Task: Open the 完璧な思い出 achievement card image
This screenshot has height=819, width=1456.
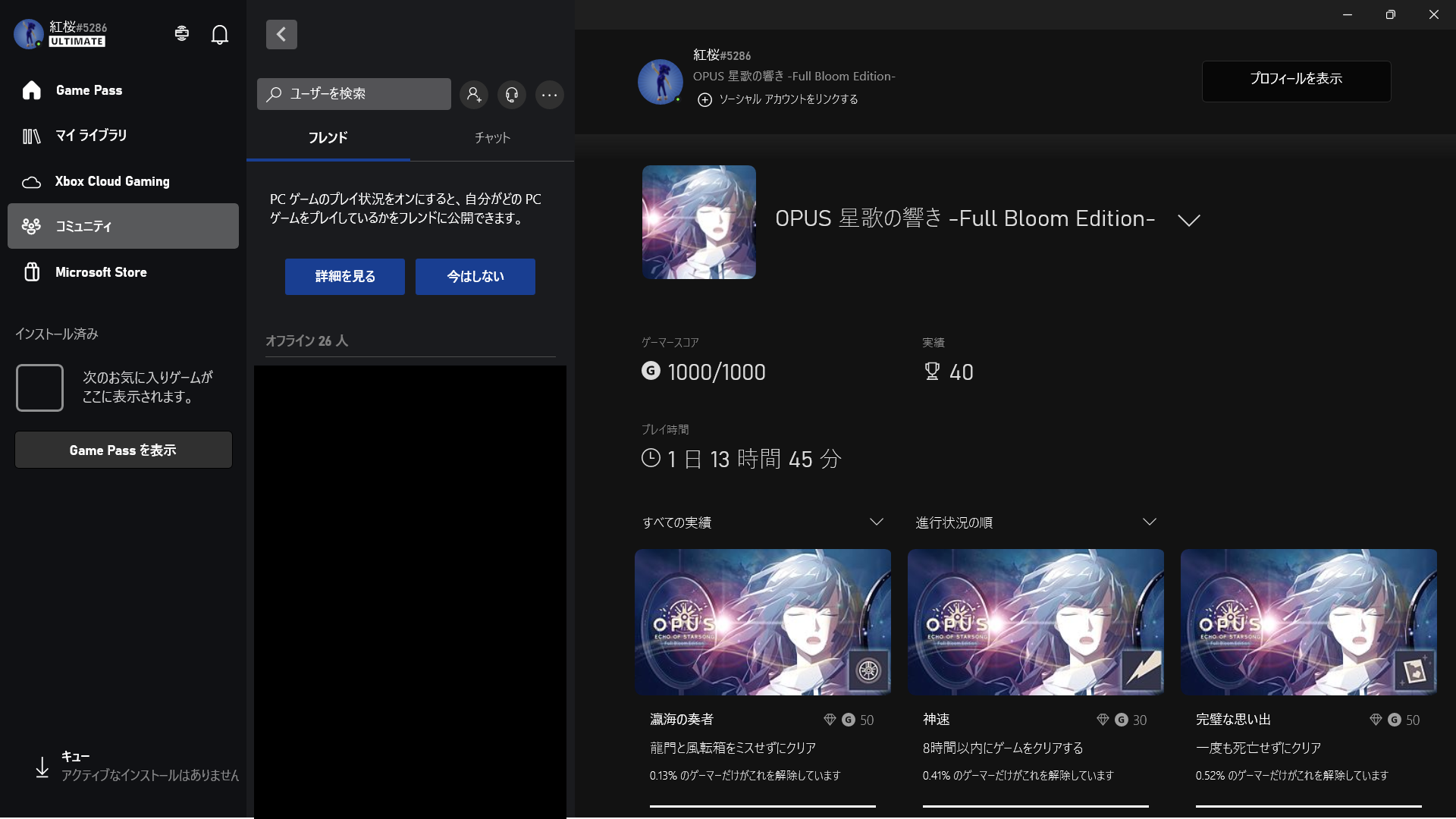Action: 1309,622
